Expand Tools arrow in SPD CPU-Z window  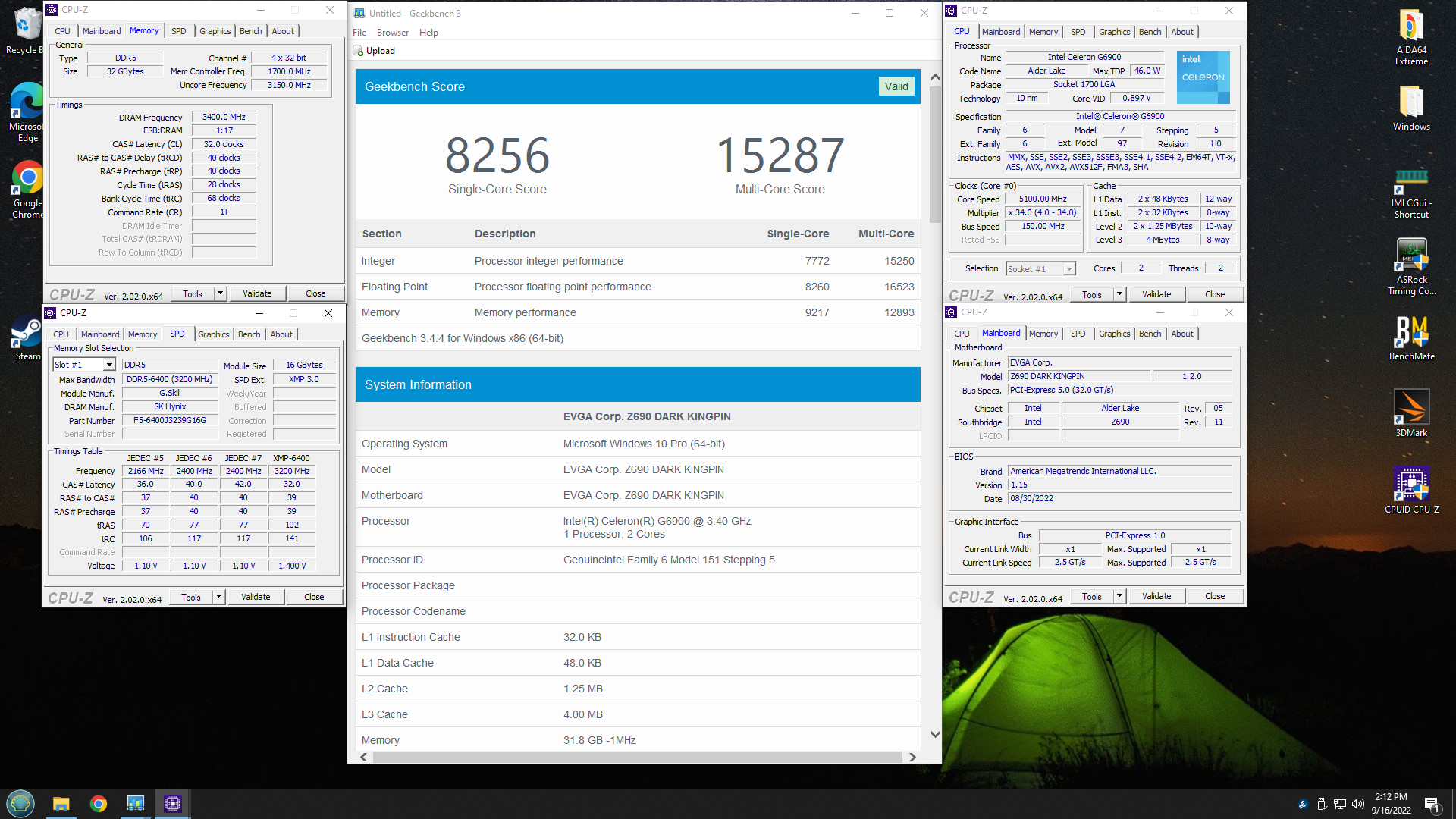point(218,597)
